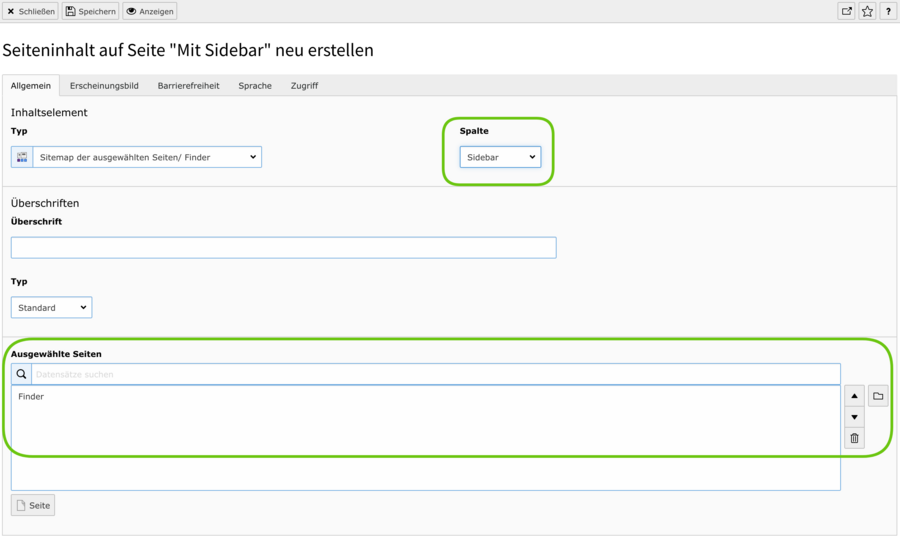The height and width of the screenshot is (538, 900).
Task: Browse records with folder icon
Action: coord(878,396)
